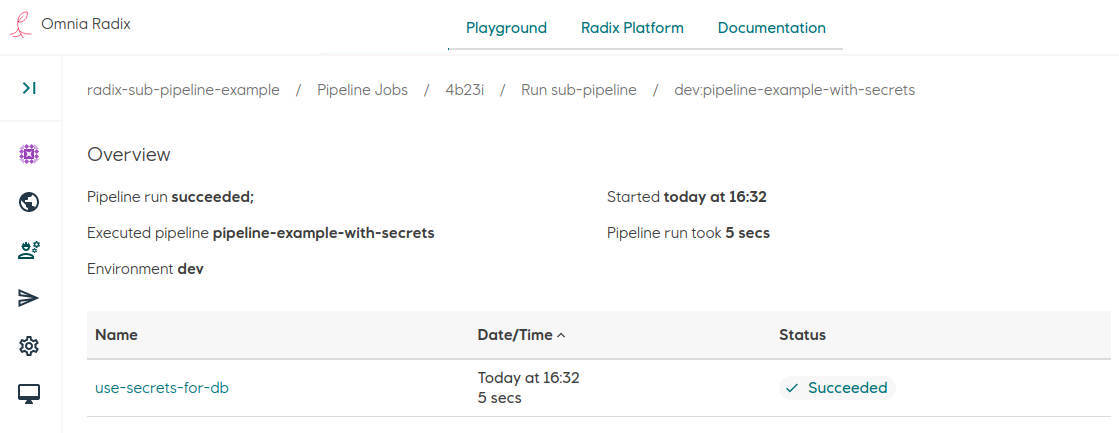
Task: Open the 4b23i breadcrumb link
Action: (465, 91)
